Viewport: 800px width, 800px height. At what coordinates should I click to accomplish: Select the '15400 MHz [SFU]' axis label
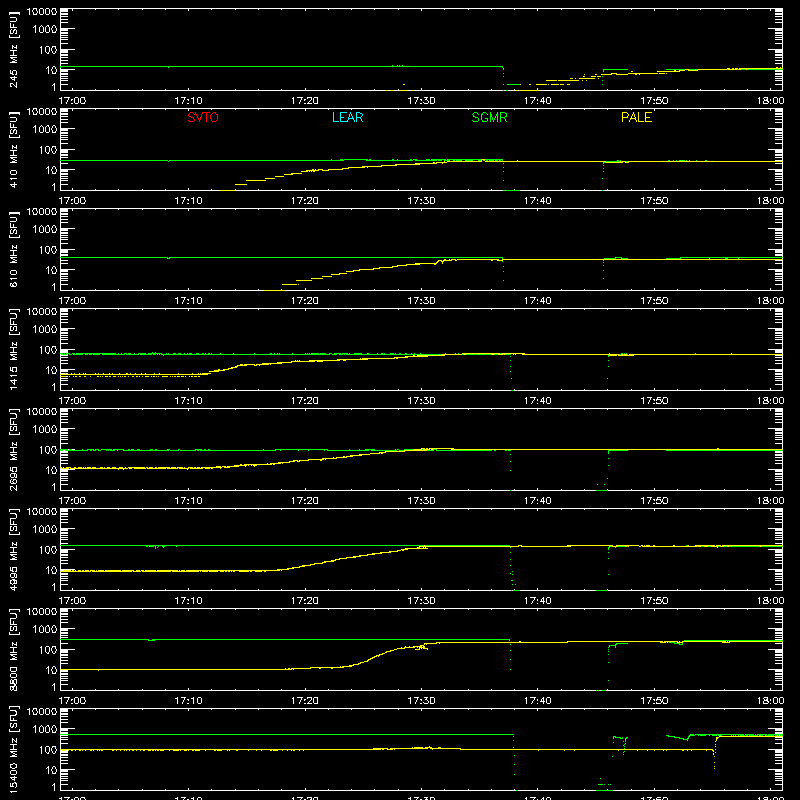pos(13,749)
